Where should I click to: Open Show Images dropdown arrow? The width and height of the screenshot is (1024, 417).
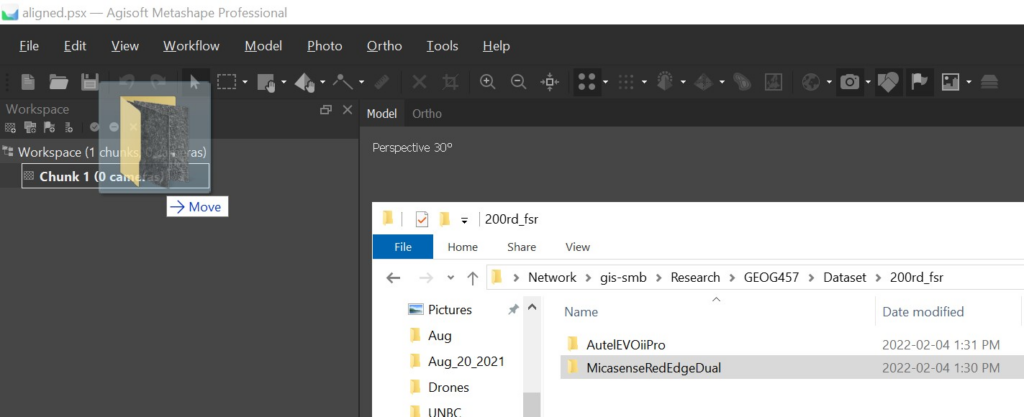968,82
